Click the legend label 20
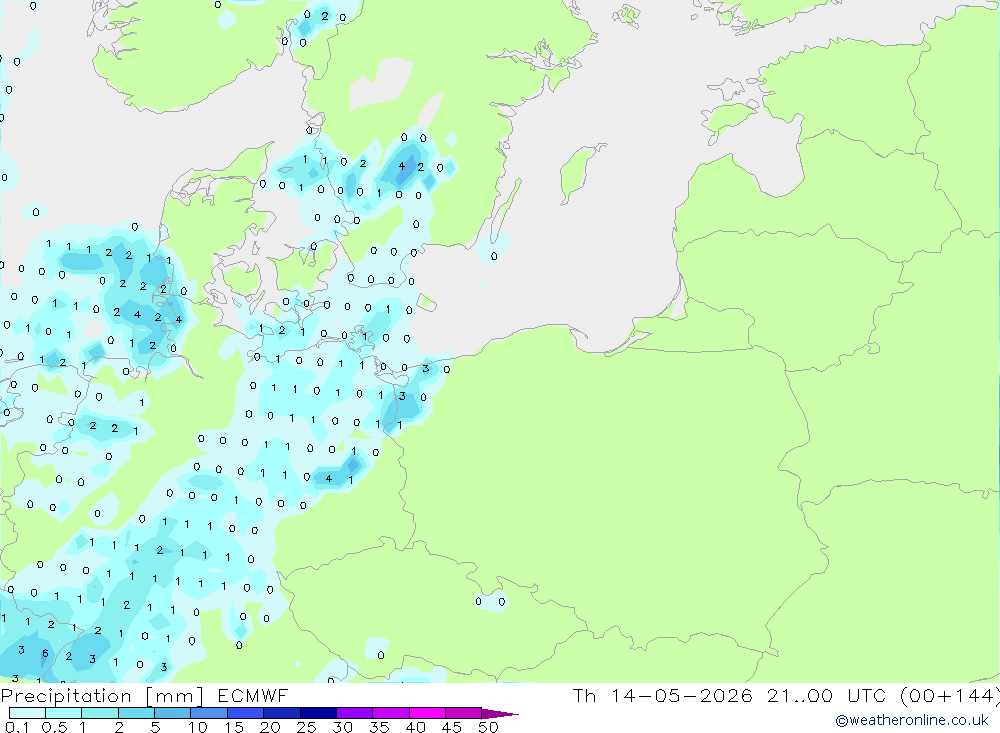 click(270, 727)
